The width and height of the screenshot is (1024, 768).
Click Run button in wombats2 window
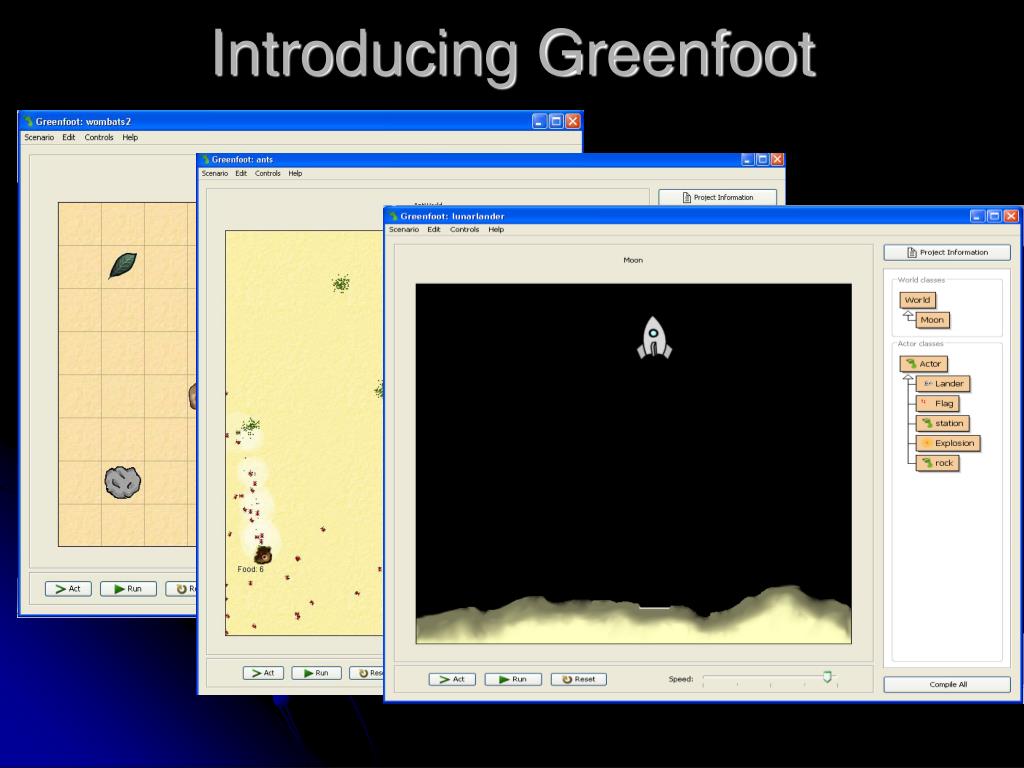click(x=128, y=588)
